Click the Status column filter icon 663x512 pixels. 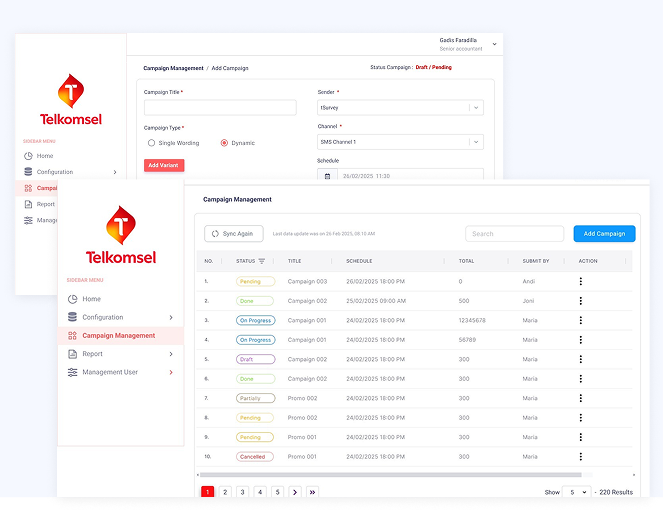(262, 261)
